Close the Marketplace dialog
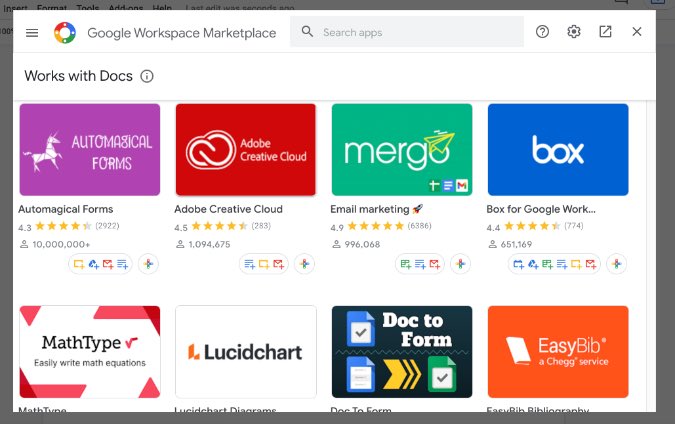This screenshot has height=424, width=675. [637, 31]
